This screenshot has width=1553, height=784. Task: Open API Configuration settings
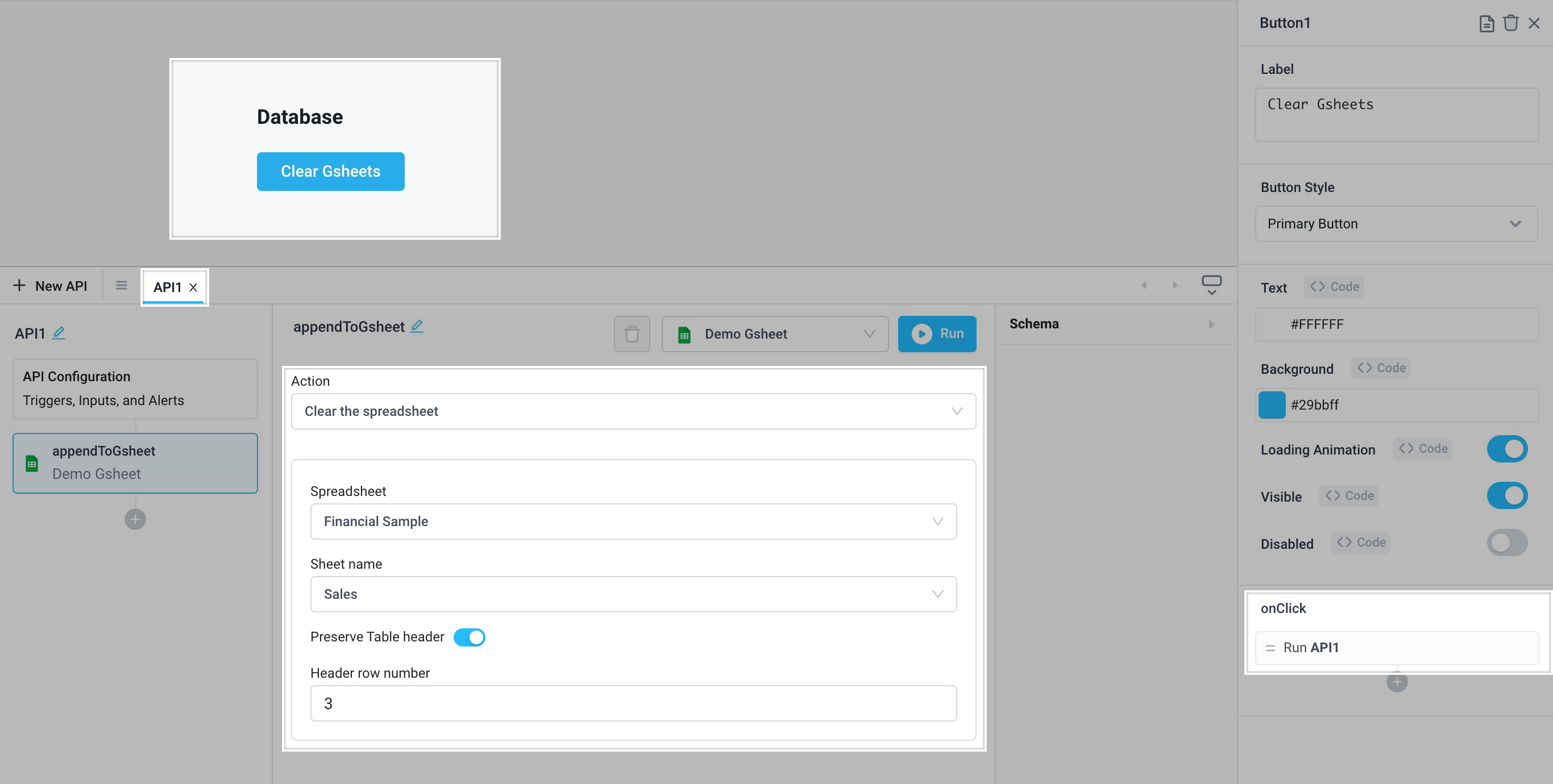coord(135,387)
